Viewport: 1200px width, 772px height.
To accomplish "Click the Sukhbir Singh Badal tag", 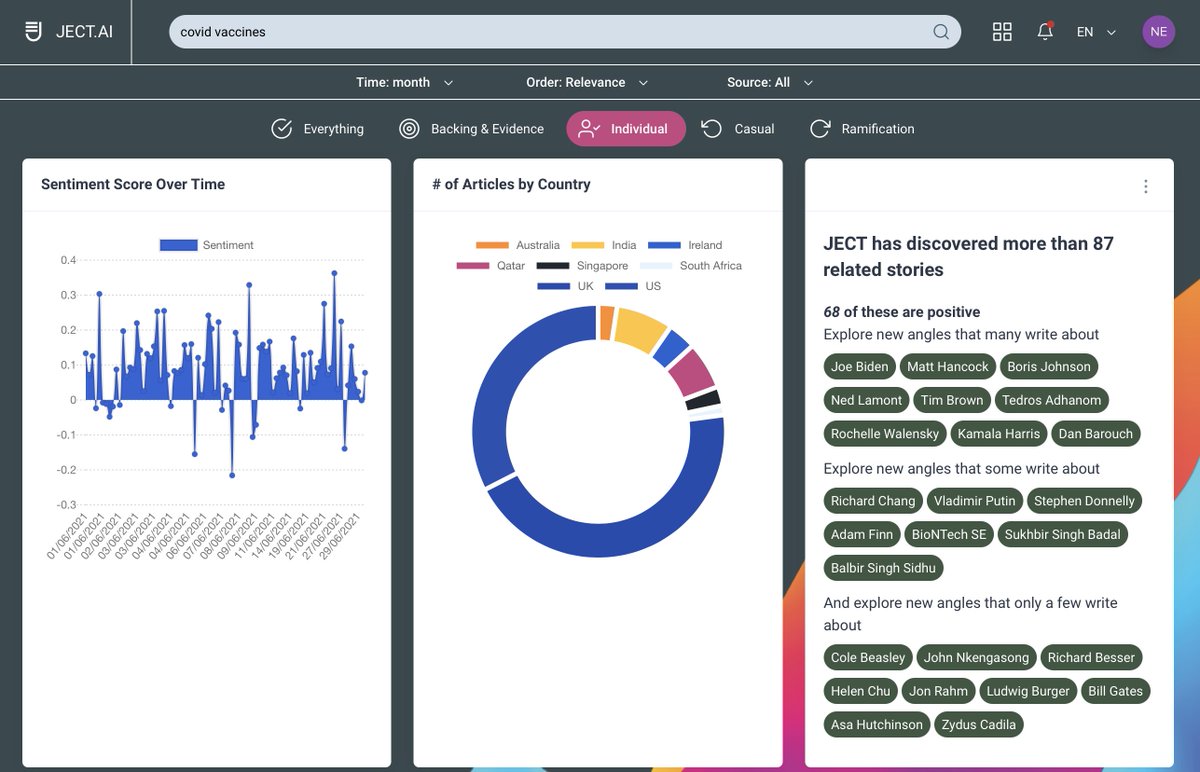I will 1062,535.
